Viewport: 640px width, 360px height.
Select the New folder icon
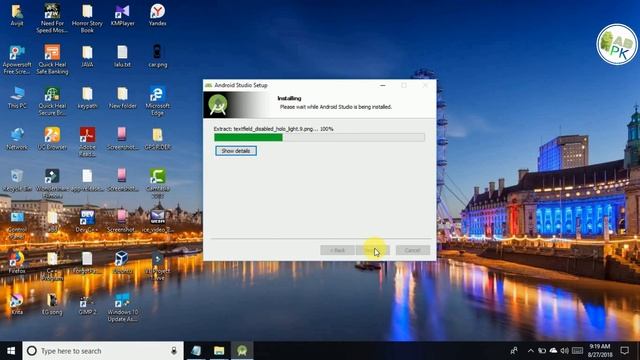(122, 98)
